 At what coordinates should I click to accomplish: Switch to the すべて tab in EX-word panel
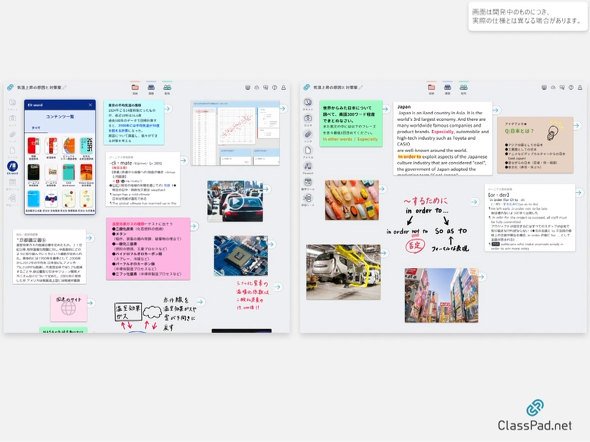click(36, 128)
